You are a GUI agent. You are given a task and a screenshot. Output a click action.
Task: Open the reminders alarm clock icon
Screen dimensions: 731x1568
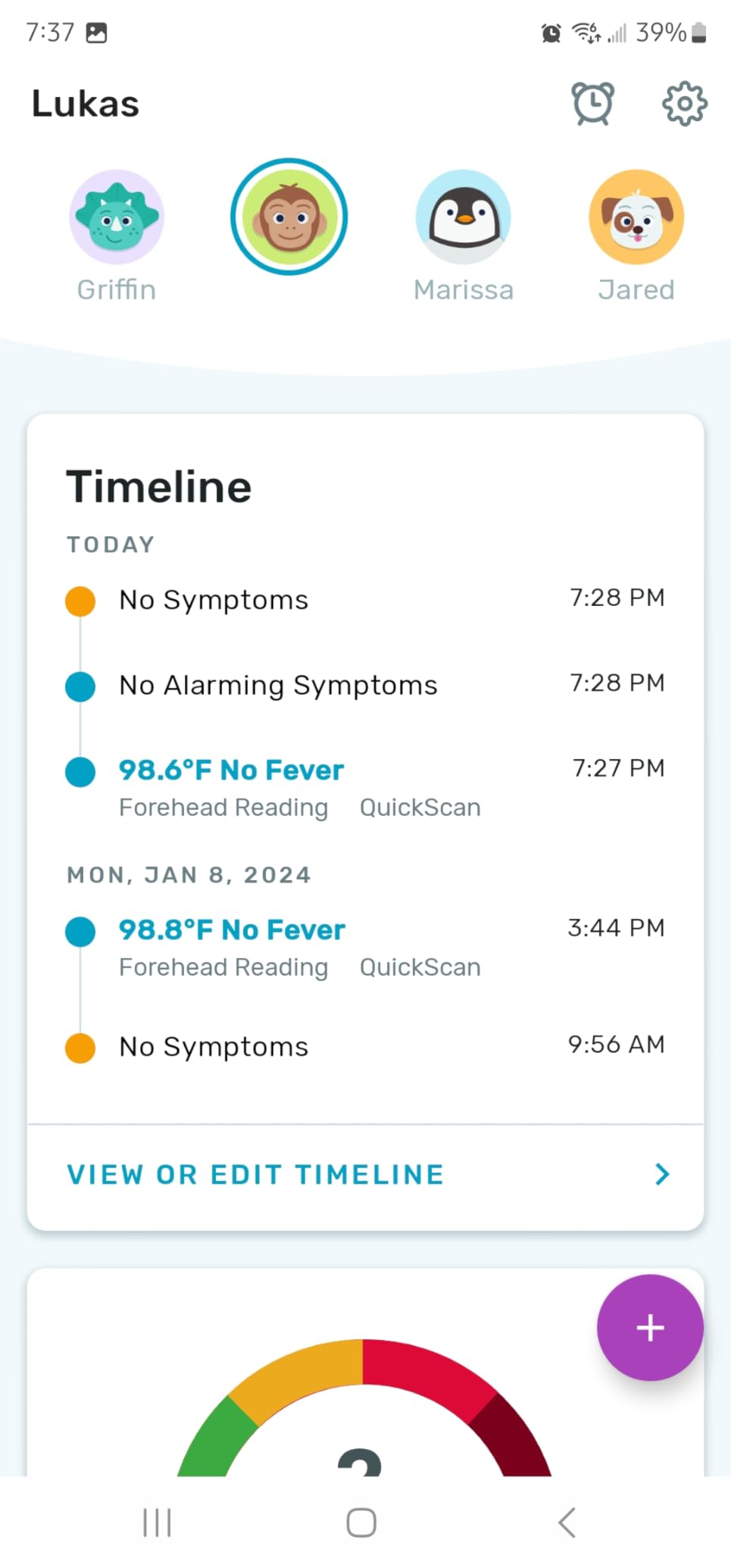(x=592, y=103)
